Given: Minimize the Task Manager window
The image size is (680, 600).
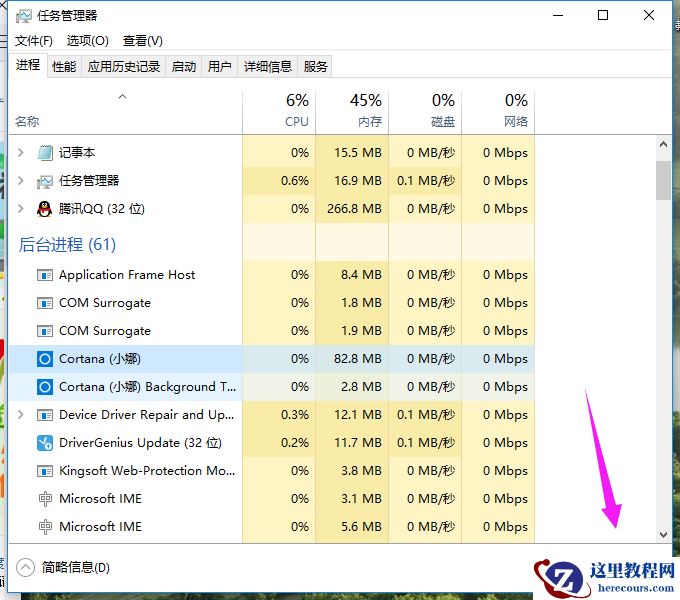Looking at the screenshot, I should 558,16.
